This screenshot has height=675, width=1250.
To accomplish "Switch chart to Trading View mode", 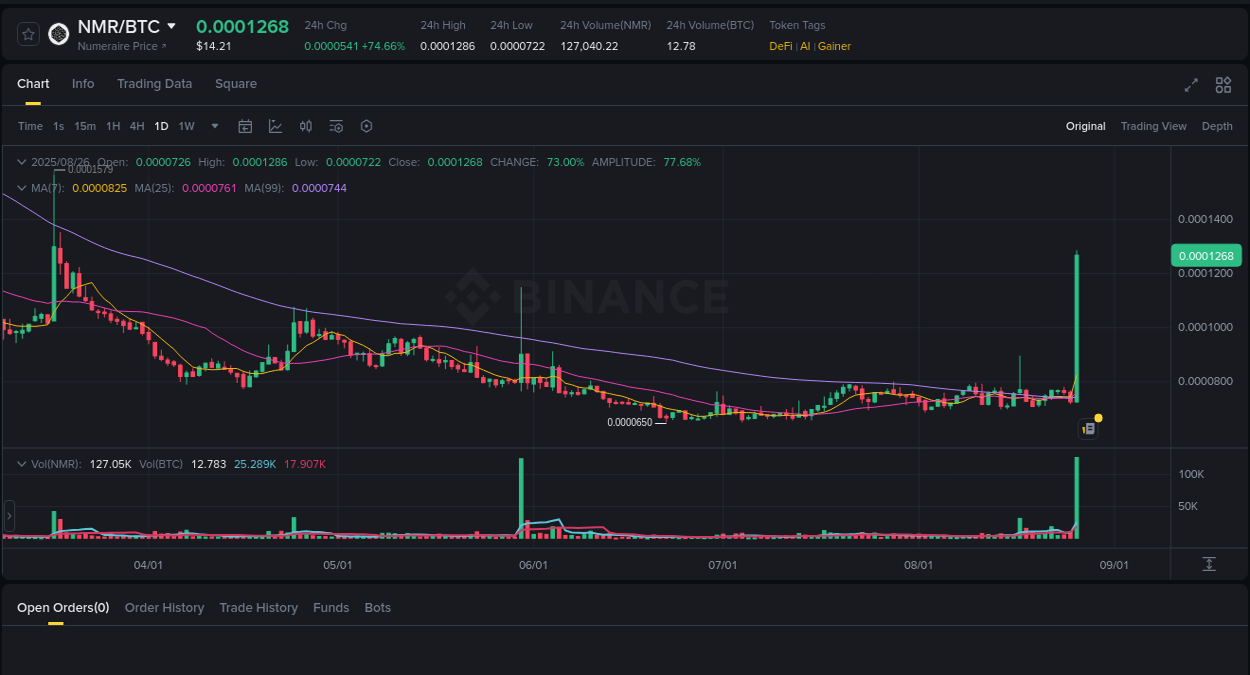I will [1153, 126].
